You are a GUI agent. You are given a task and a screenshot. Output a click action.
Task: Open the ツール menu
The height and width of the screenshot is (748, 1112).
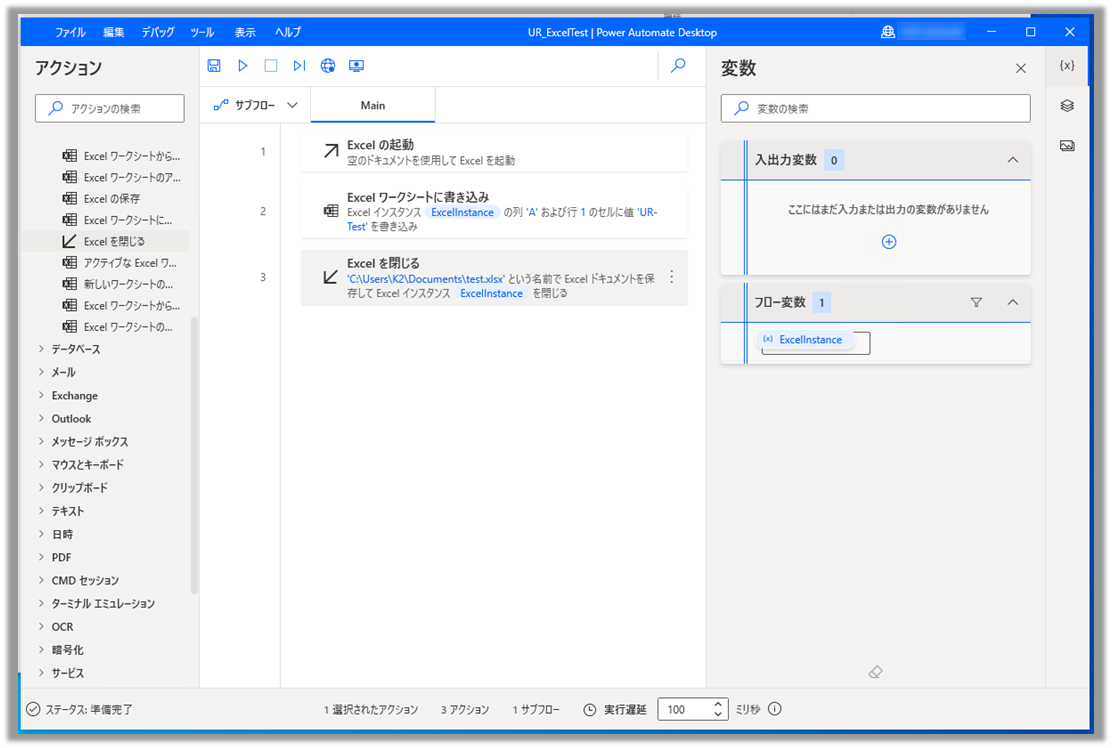coord(202,32)
